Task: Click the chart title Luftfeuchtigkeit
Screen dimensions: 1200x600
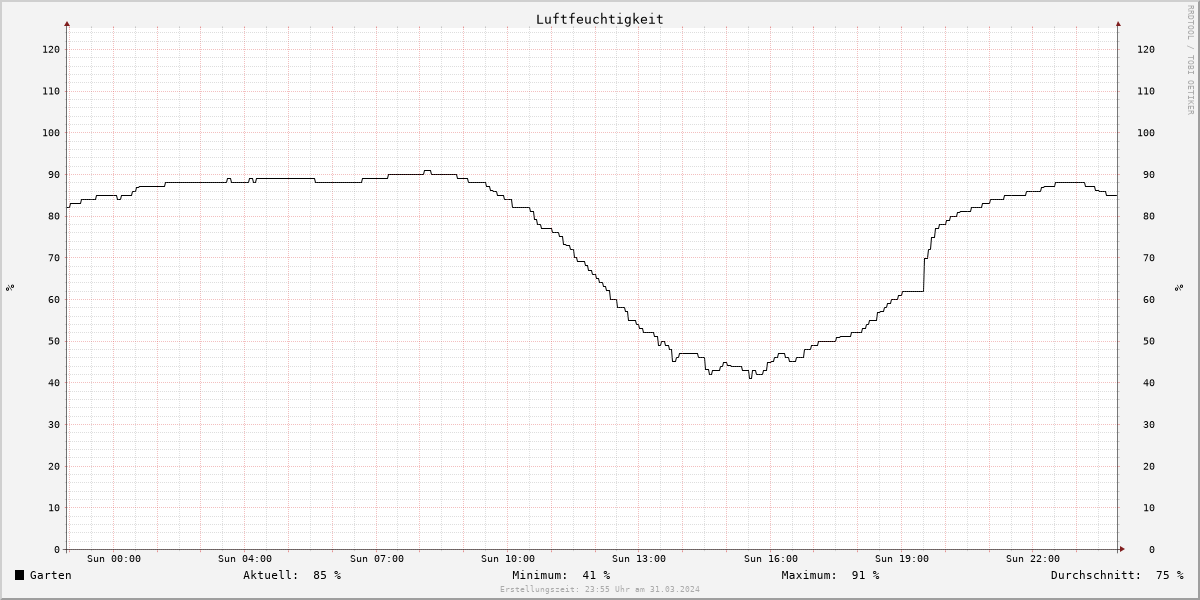Action: tap(599, 19)
